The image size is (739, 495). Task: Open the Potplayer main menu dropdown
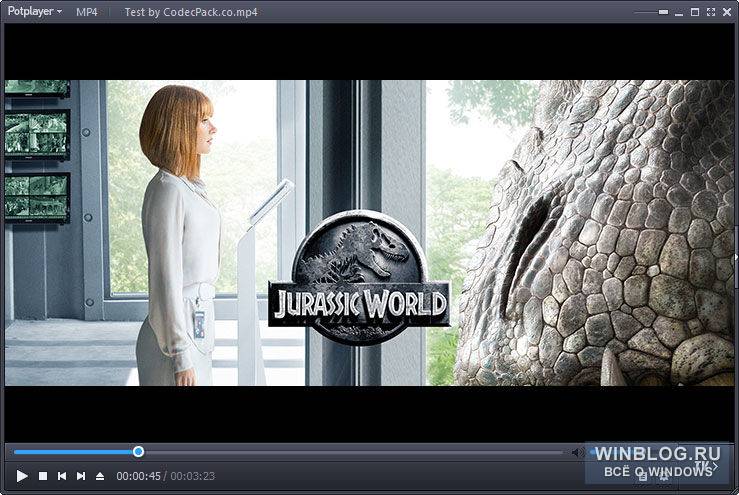click(34, 11)
